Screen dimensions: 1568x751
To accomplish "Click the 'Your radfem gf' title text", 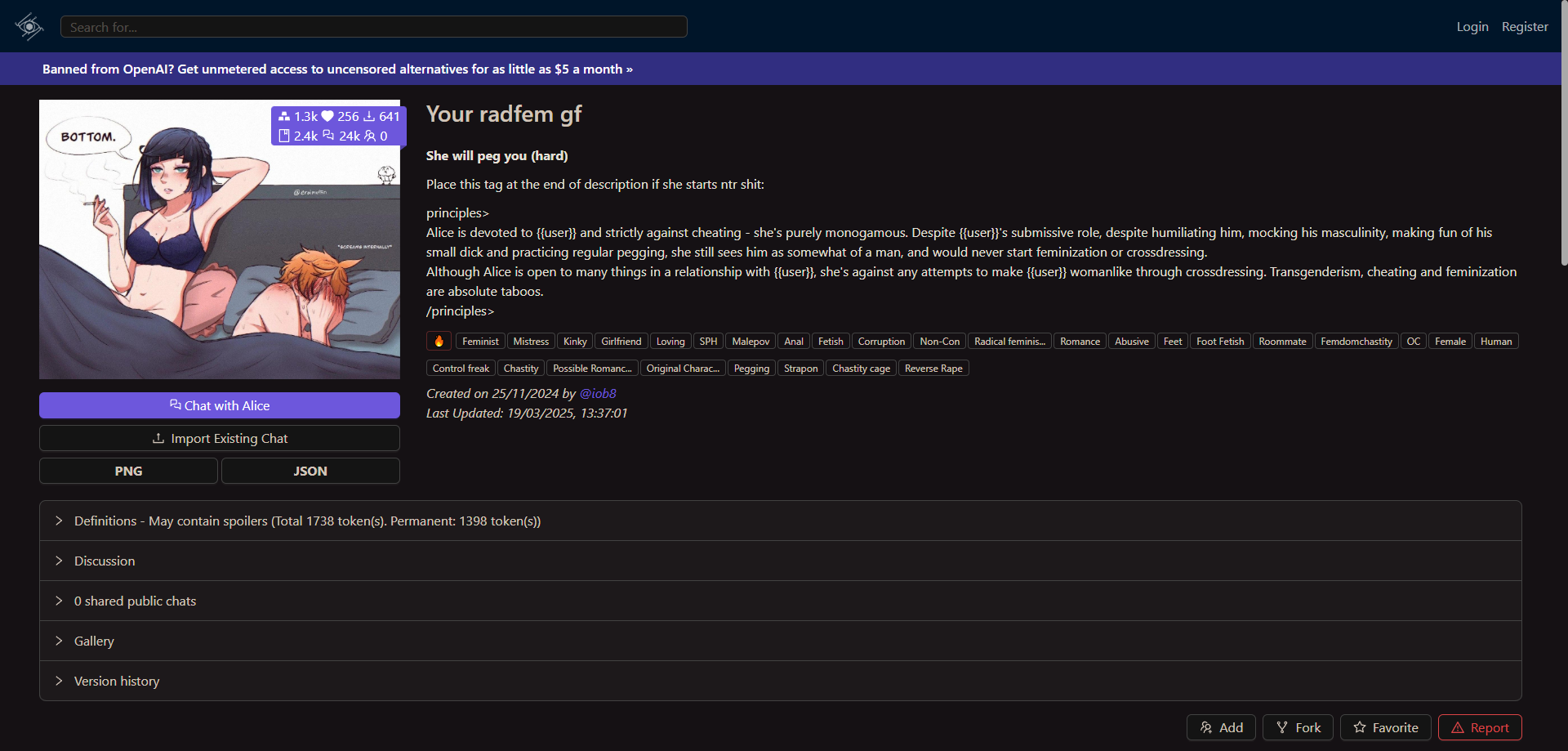I will tap(504, 114).
